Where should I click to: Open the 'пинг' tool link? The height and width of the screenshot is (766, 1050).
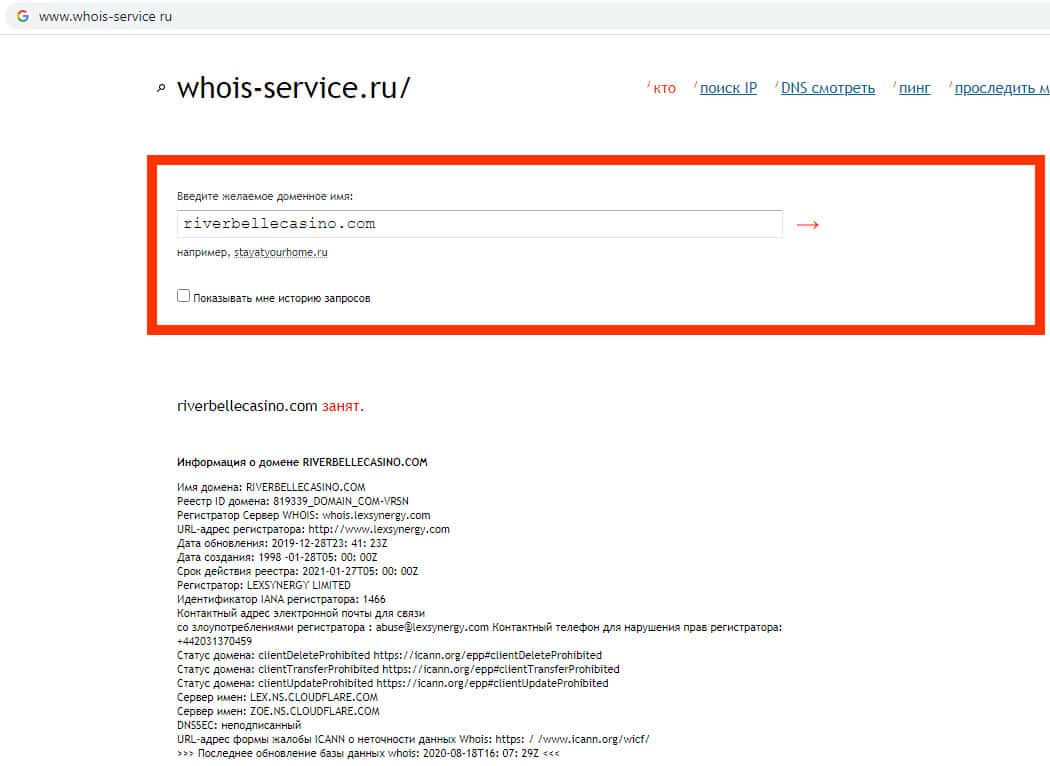point(915,88)
